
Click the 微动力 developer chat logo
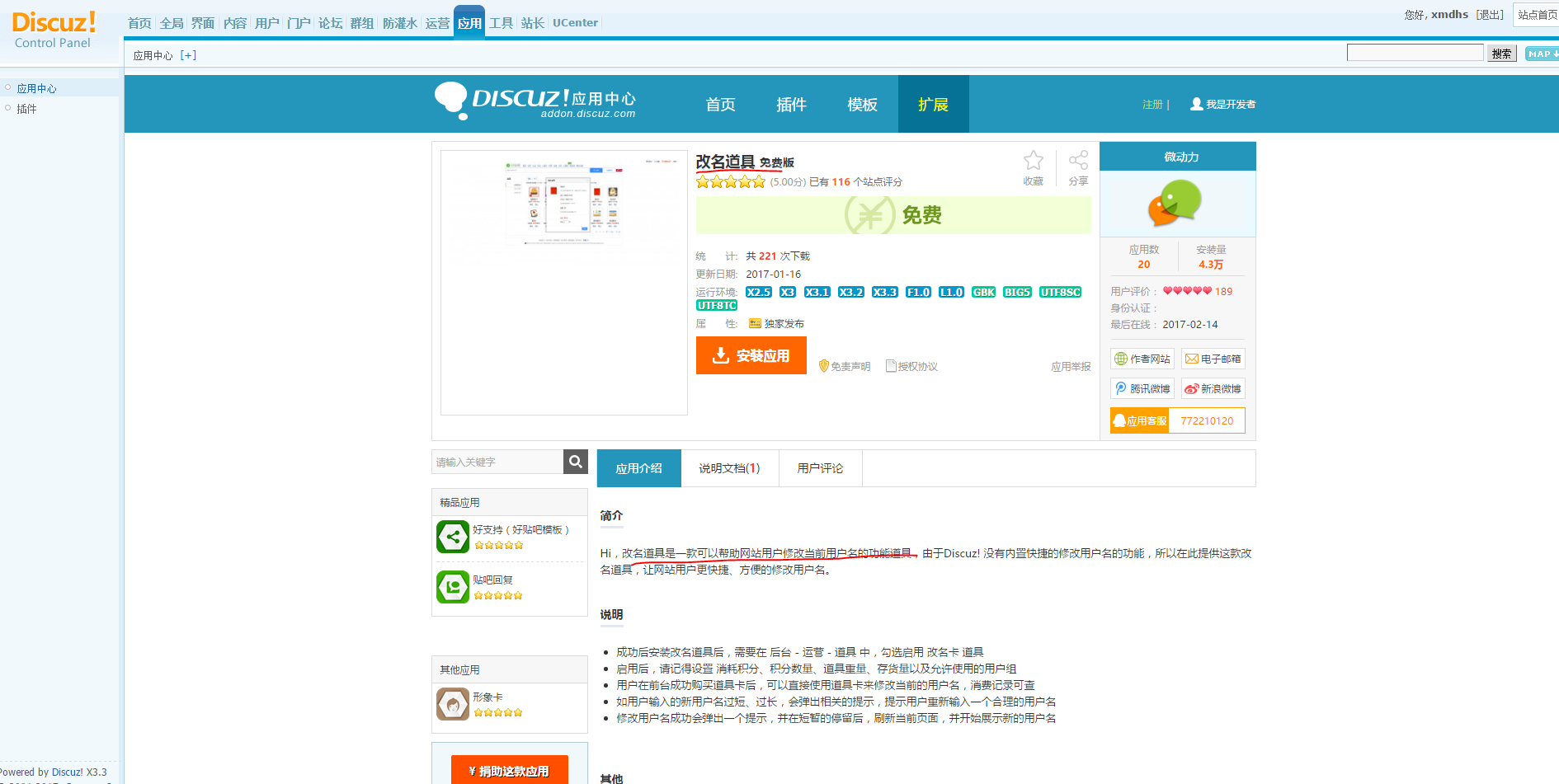coord(1176,204)
